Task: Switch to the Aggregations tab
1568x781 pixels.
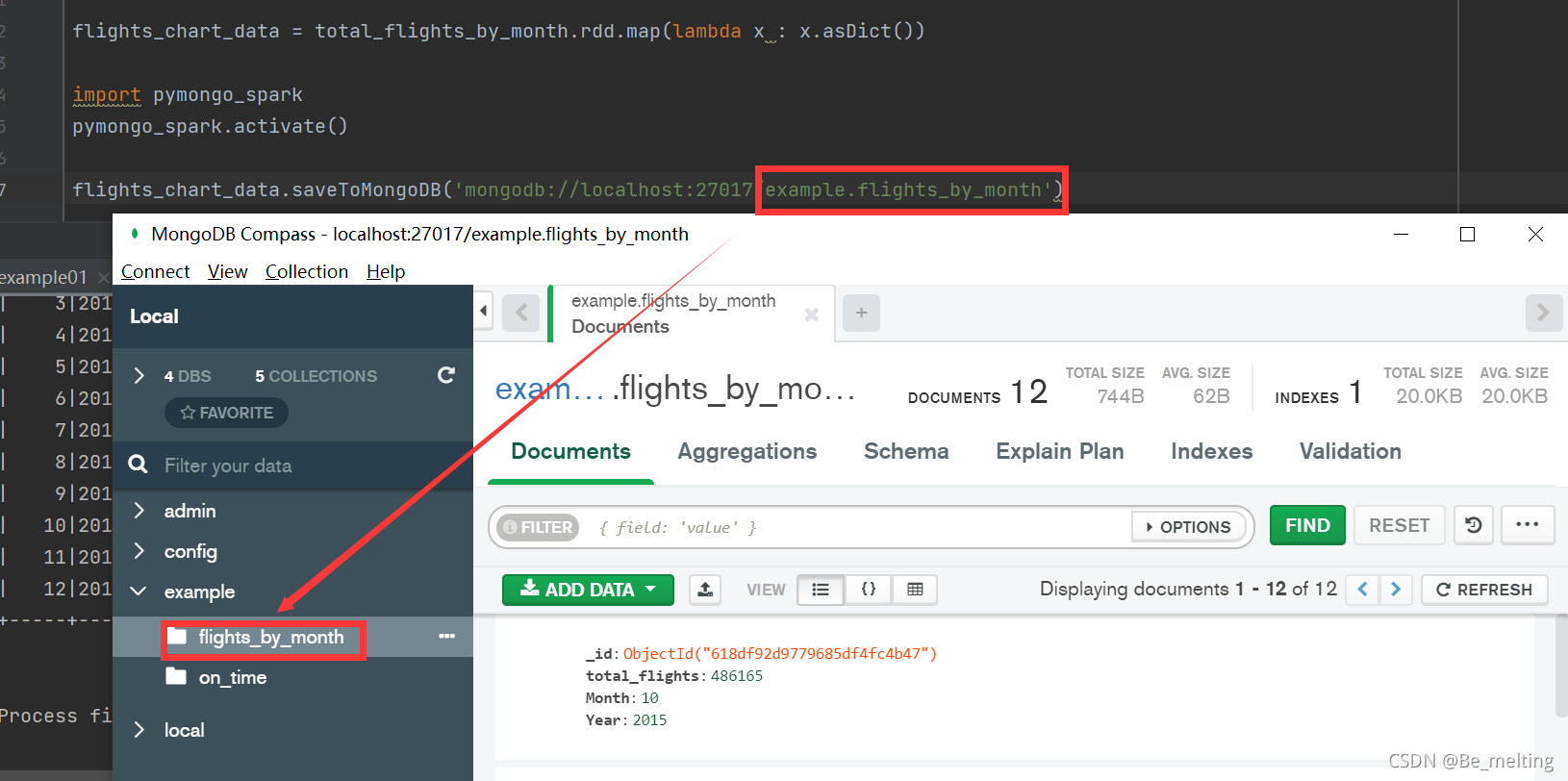Action: (747, 452)
